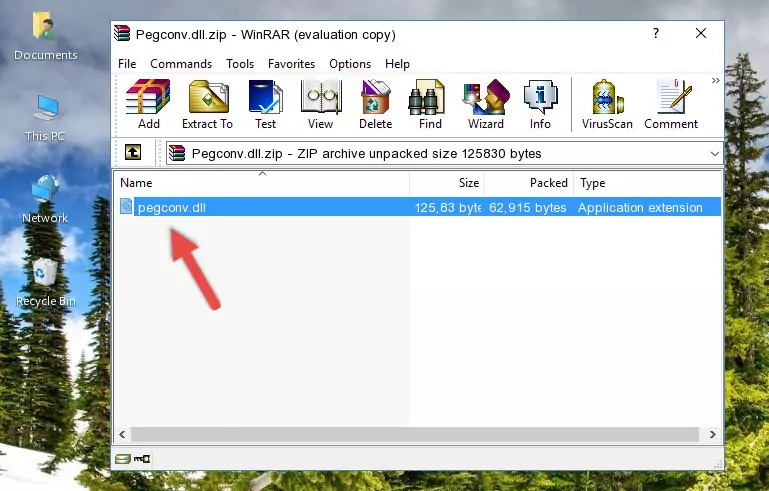769x491 pixels.
Task: Click the pegconv.dll file icon
Action: click(126, 207)
